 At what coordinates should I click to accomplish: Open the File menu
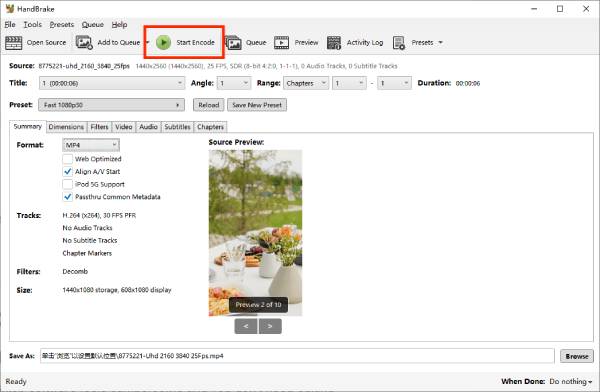click(10, 24)
